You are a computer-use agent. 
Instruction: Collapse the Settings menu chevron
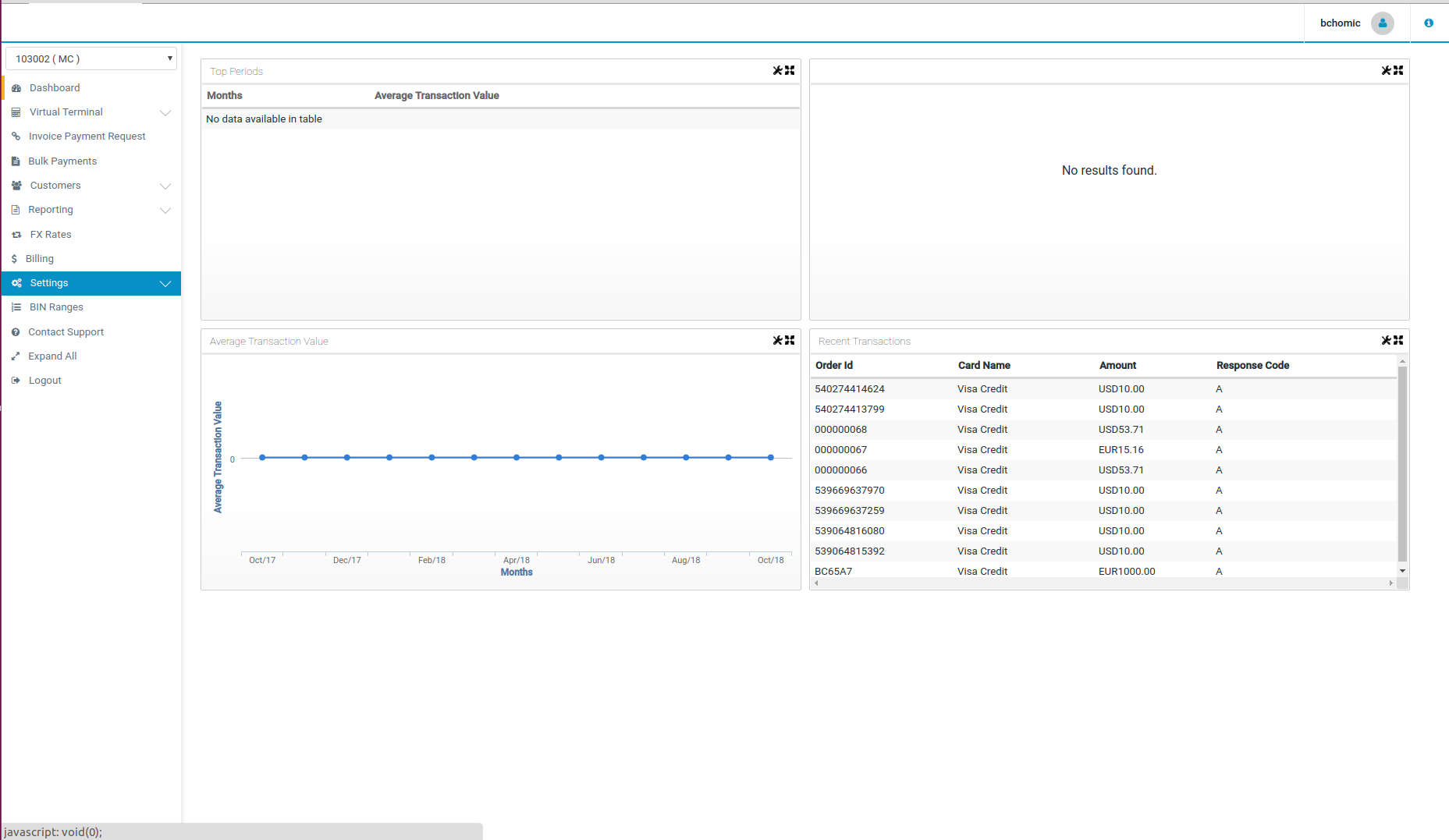165,283
